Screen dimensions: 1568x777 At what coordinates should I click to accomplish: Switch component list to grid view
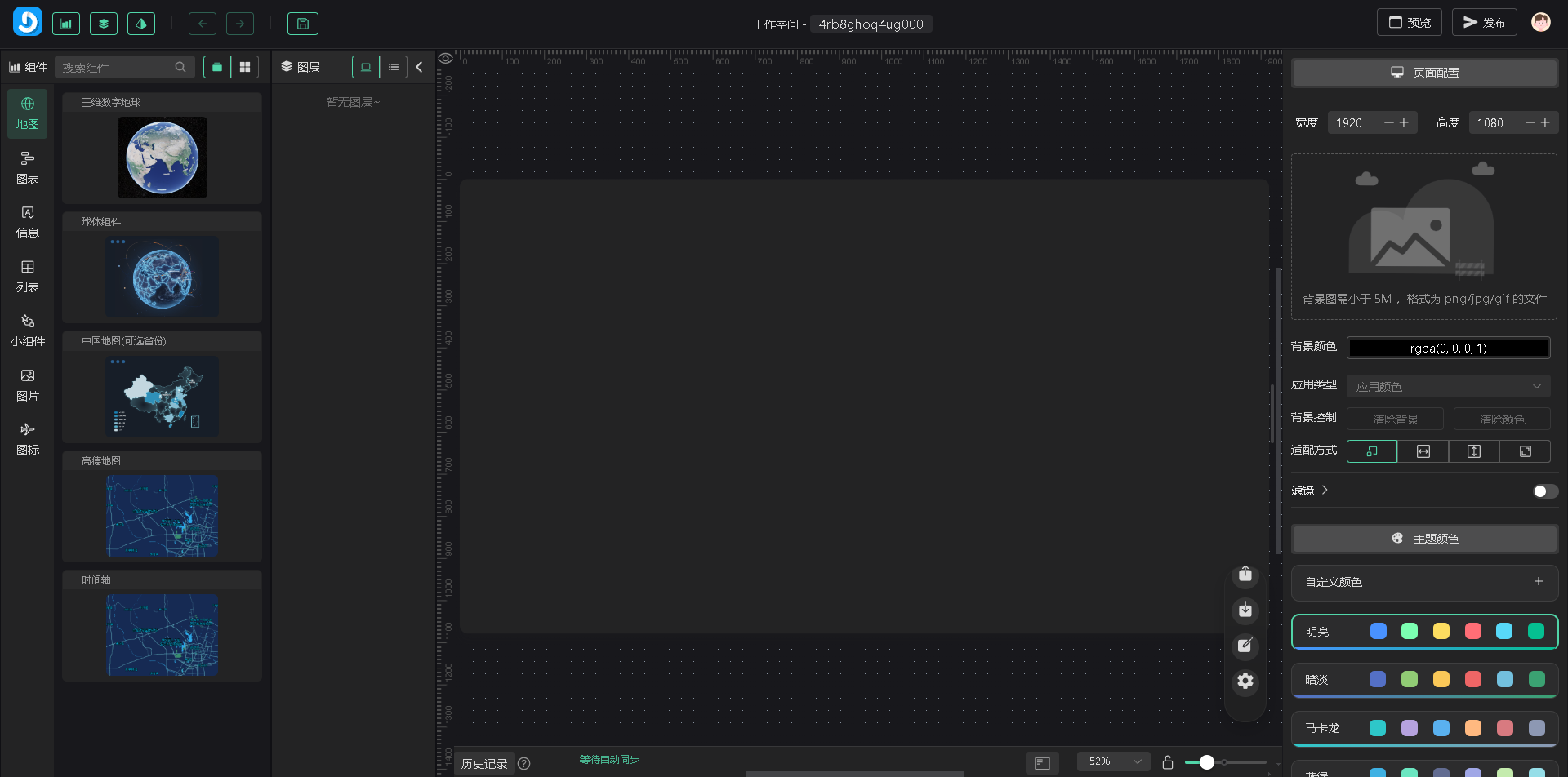pyautogui.click(x=245, y=67)
